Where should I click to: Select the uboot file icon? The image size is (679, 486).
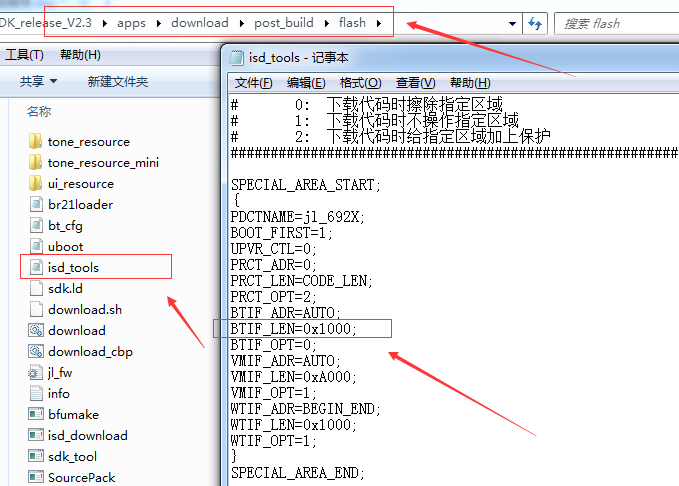click(x=36, y=246)
